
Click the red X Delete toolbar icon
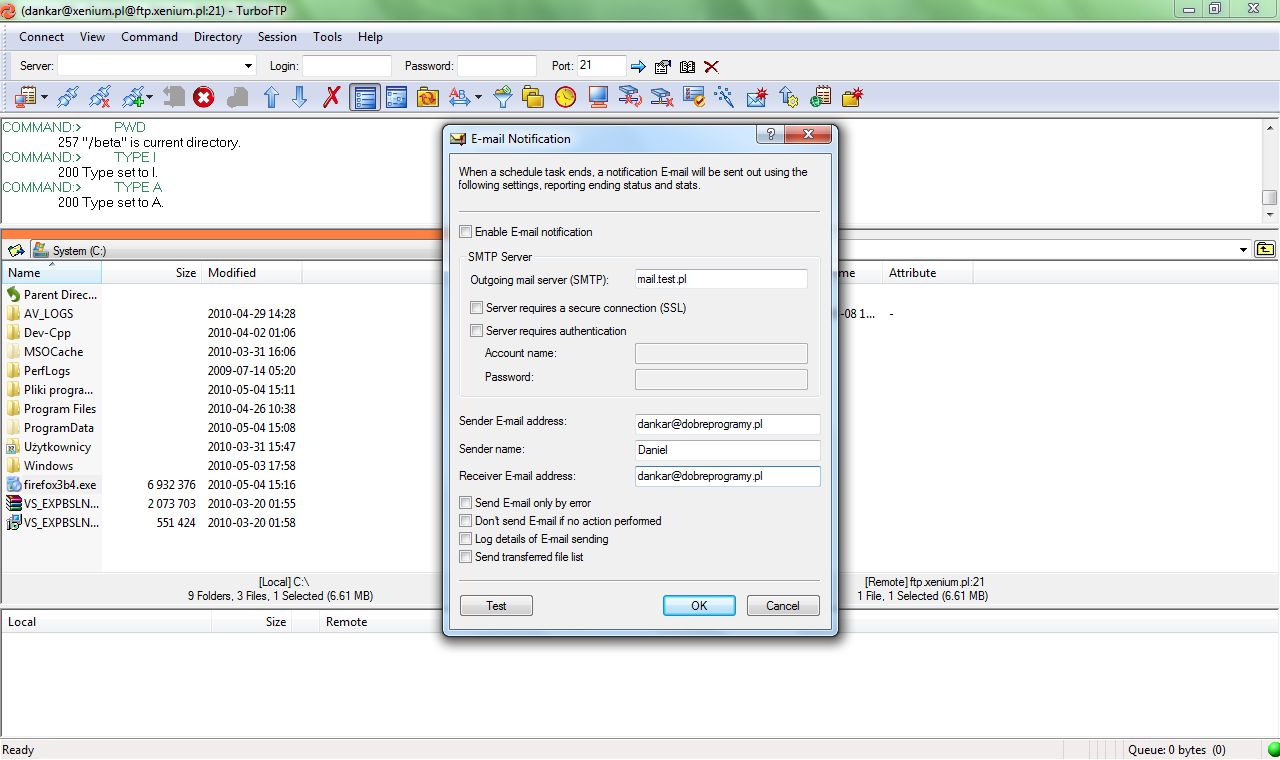pyautogui.click(x=332, y=97)
